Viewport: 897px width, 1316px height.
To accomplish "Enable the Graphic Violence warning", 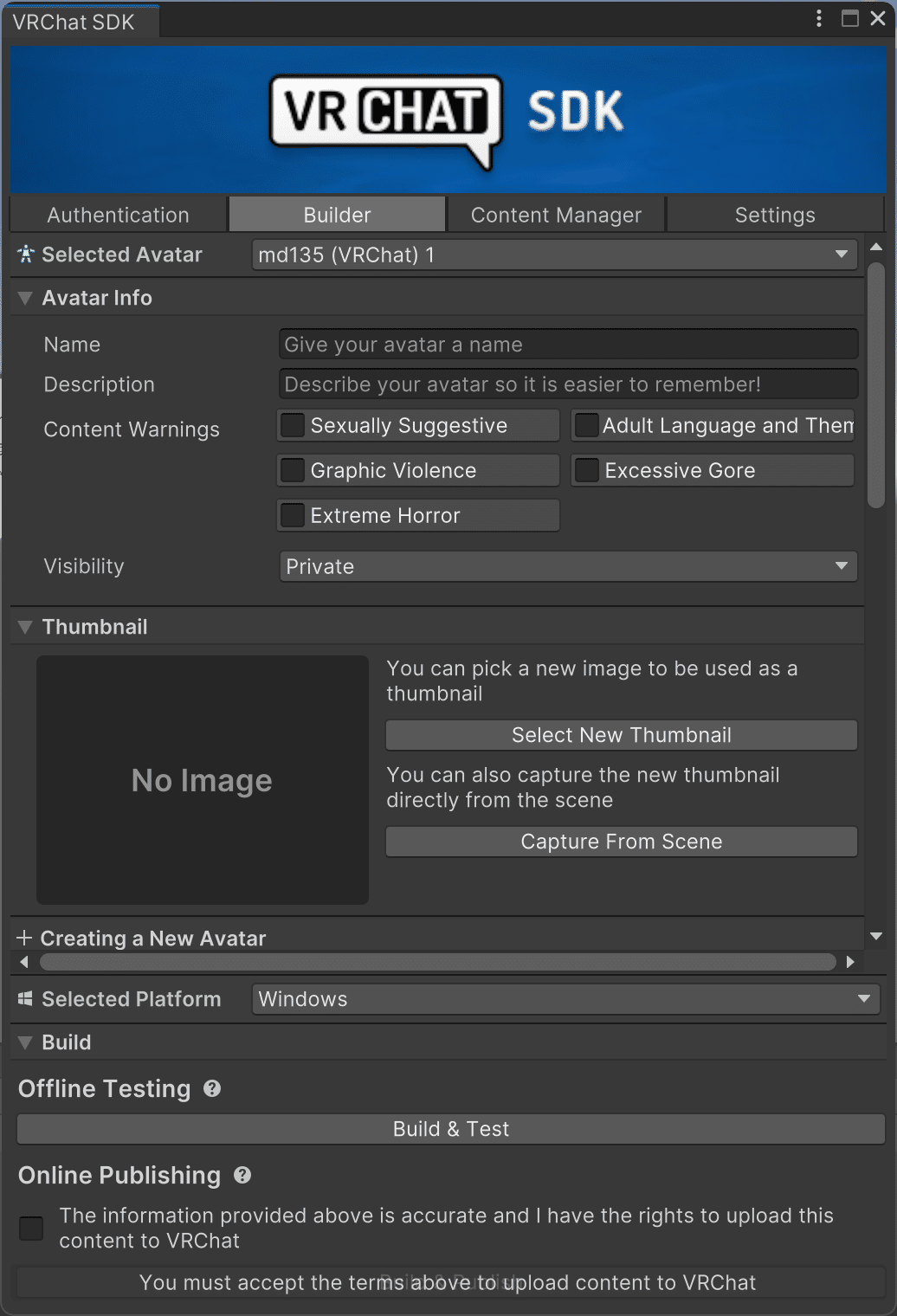I will pyautogui.click(x=294, y=470).
